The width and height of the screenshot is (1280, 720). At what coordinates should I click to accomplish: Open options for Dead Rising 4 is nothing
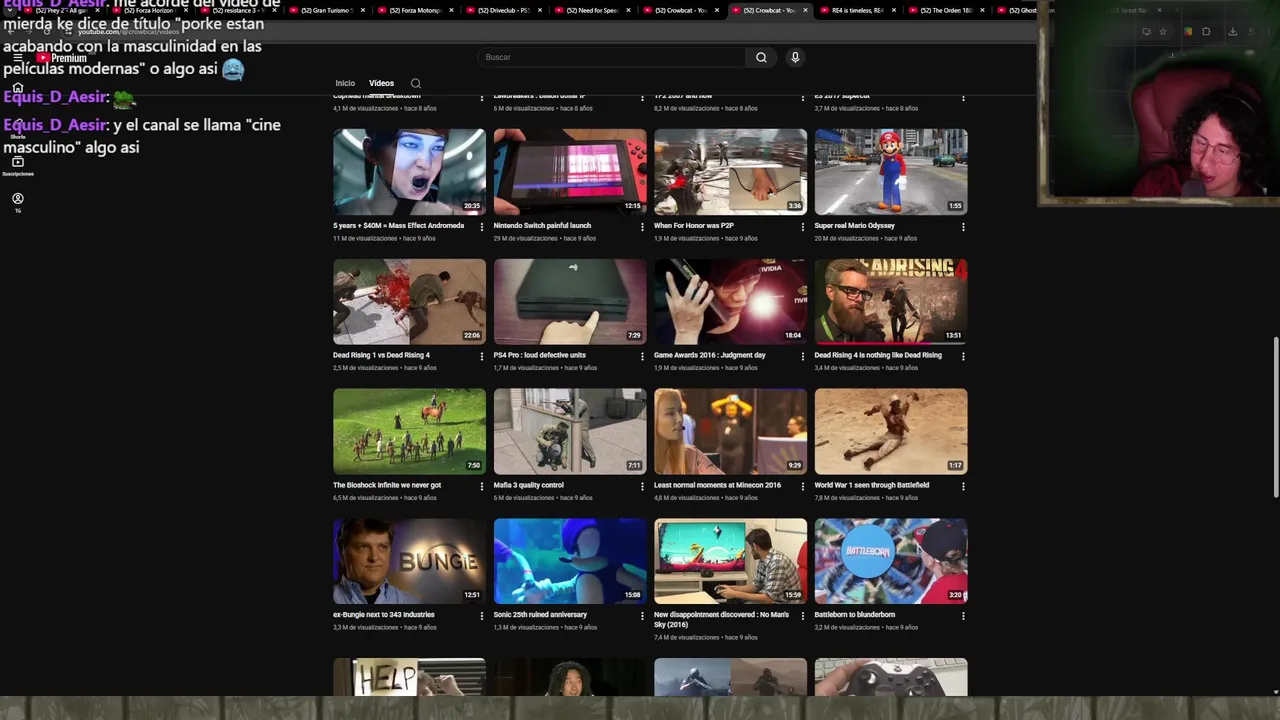tap(963, 356)
